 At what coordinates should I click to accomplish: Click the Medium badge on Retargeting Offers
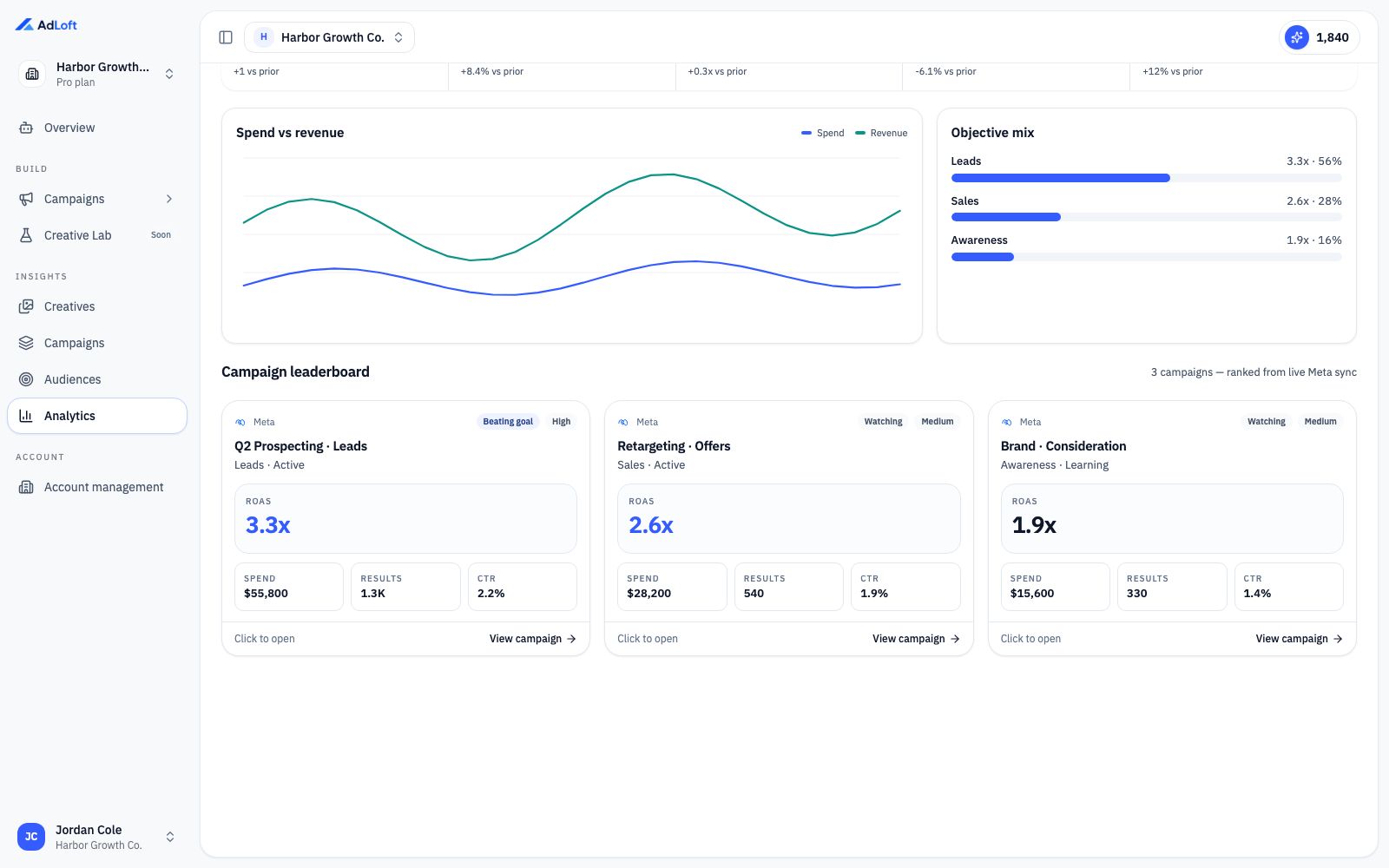pos(938,422)
